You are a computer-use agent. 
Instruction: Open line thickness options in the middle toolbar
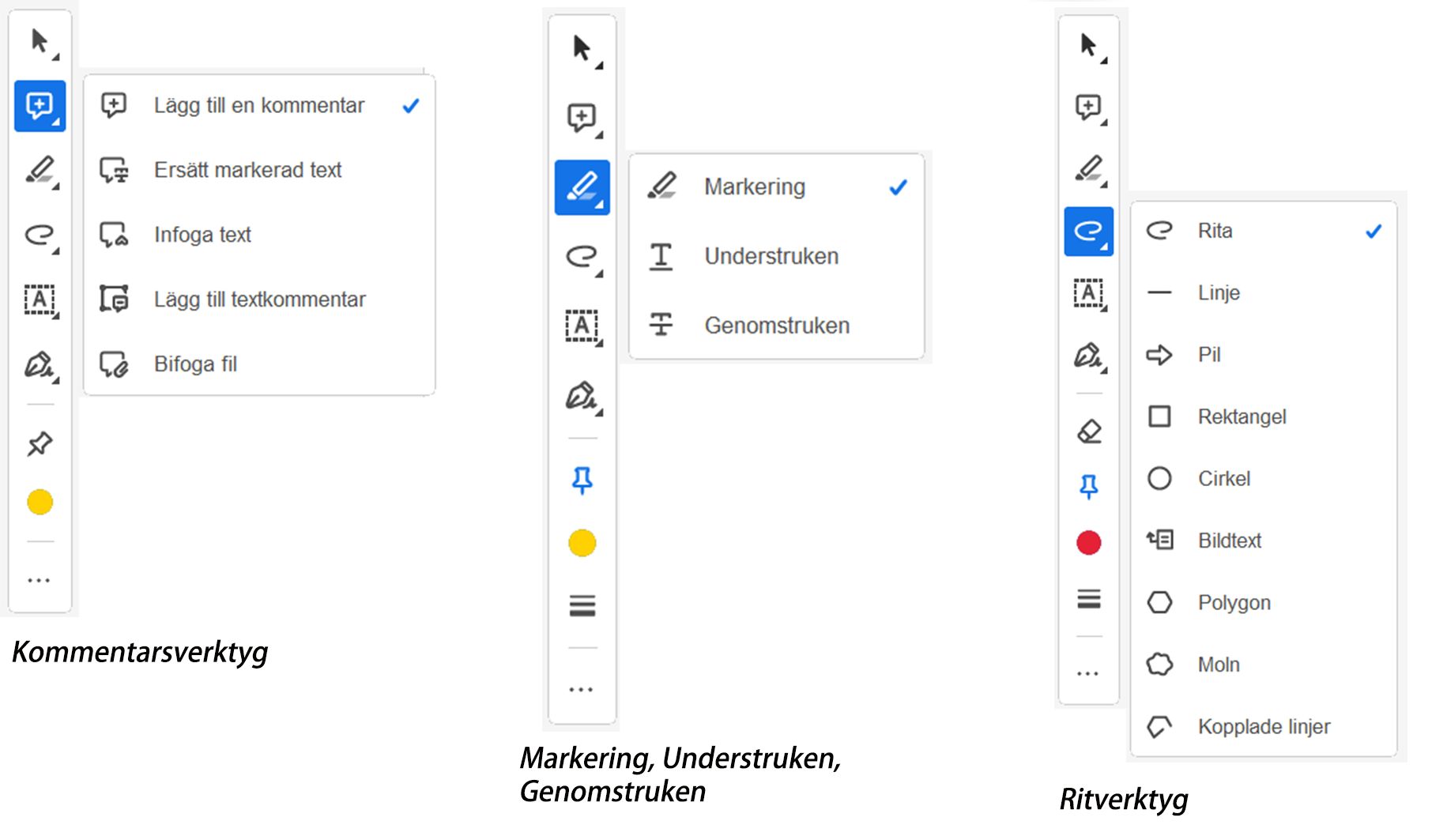point(582,605)
